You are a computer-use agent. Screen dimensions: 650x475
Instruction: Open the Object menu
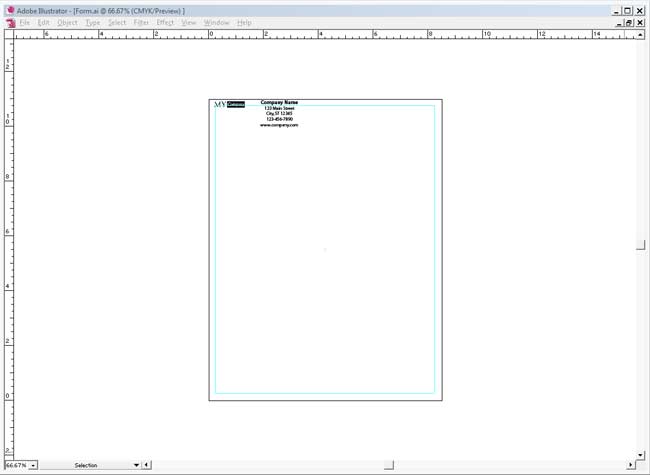(x=67, y=23)
